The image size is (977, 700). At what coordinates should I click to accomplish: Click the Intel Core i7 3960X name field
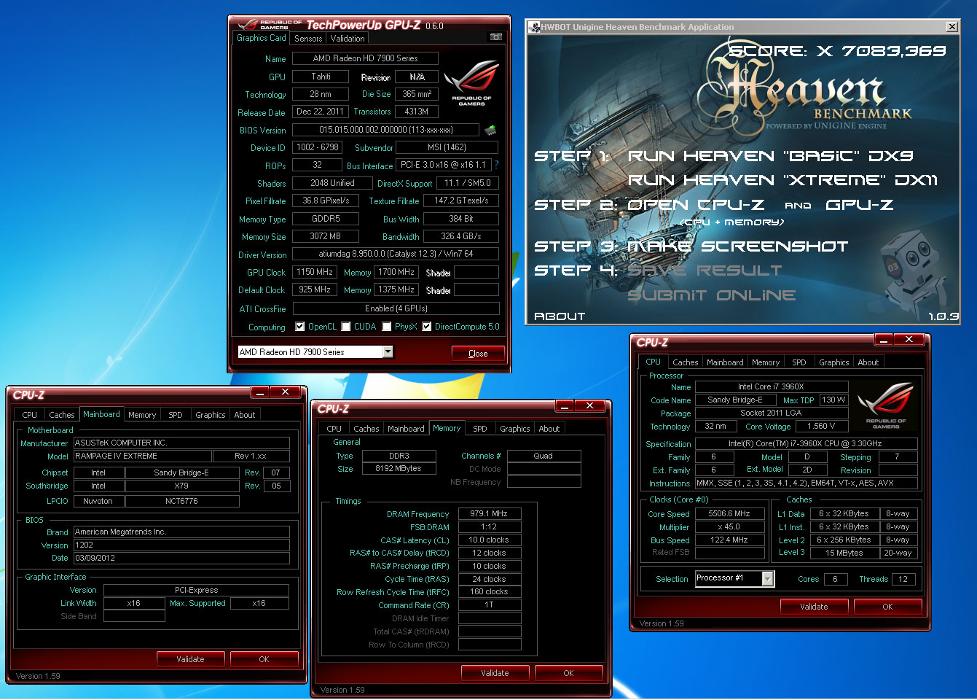[x=771, y=386]
